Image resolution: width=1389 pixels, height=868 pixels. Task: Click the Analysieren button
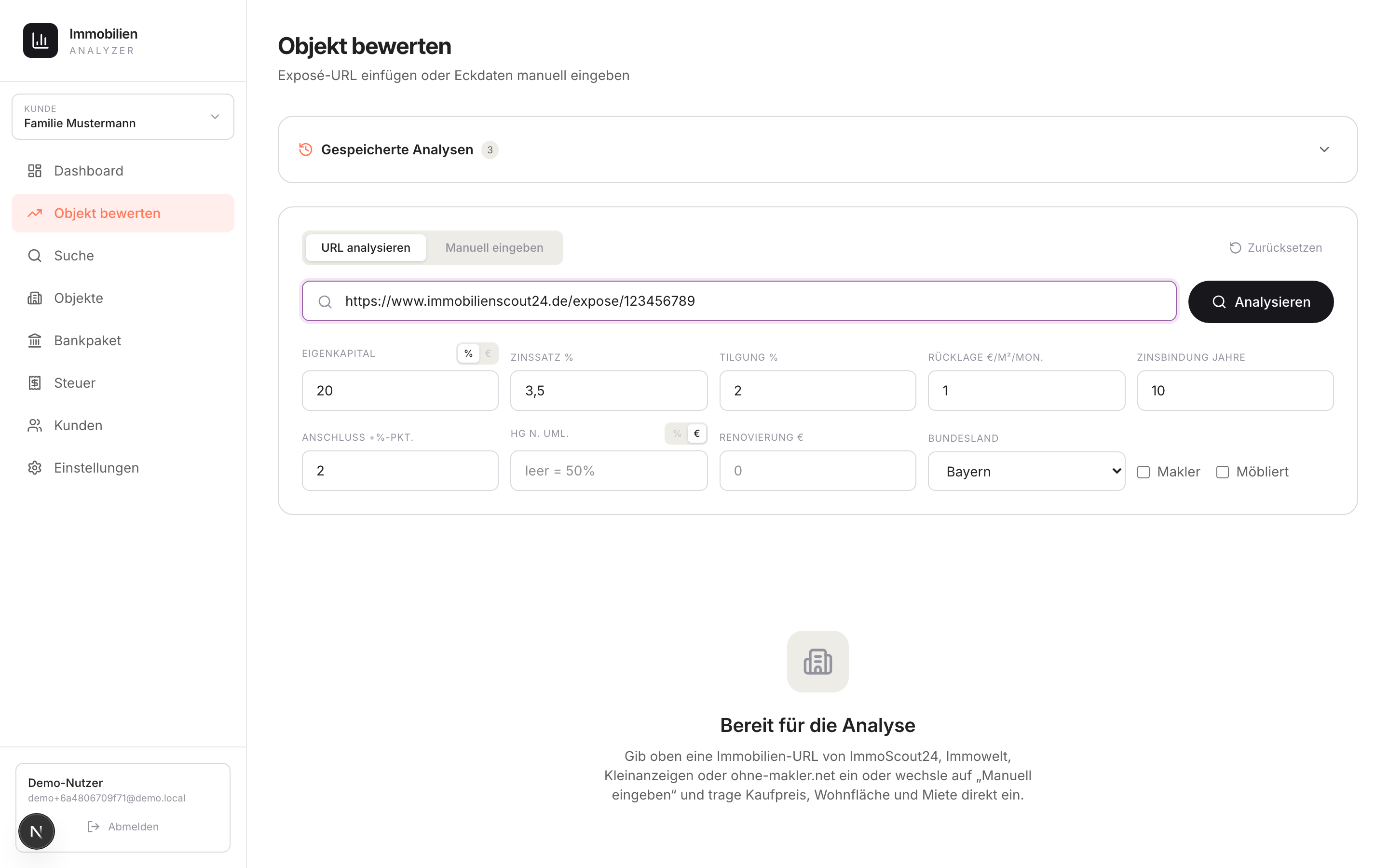pos(1260,302)
